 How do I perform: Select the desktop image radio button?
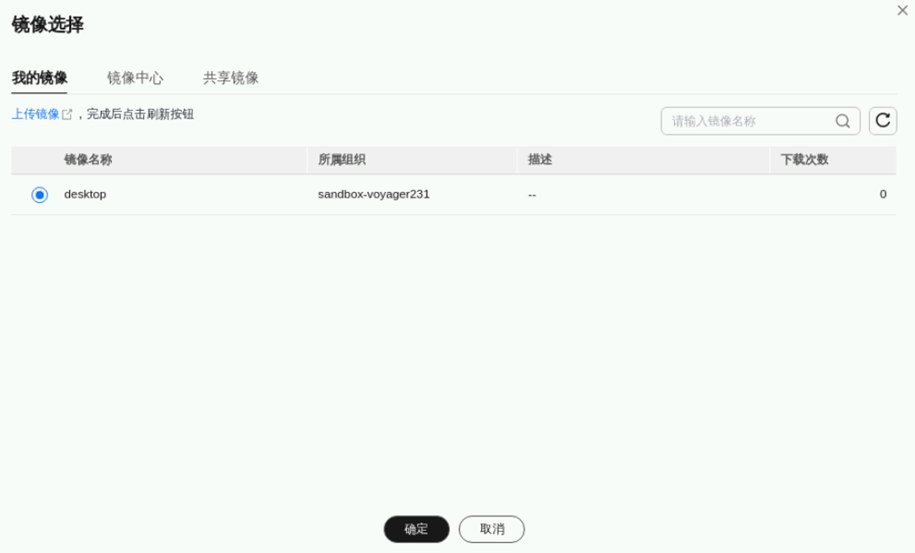[40, 195]
